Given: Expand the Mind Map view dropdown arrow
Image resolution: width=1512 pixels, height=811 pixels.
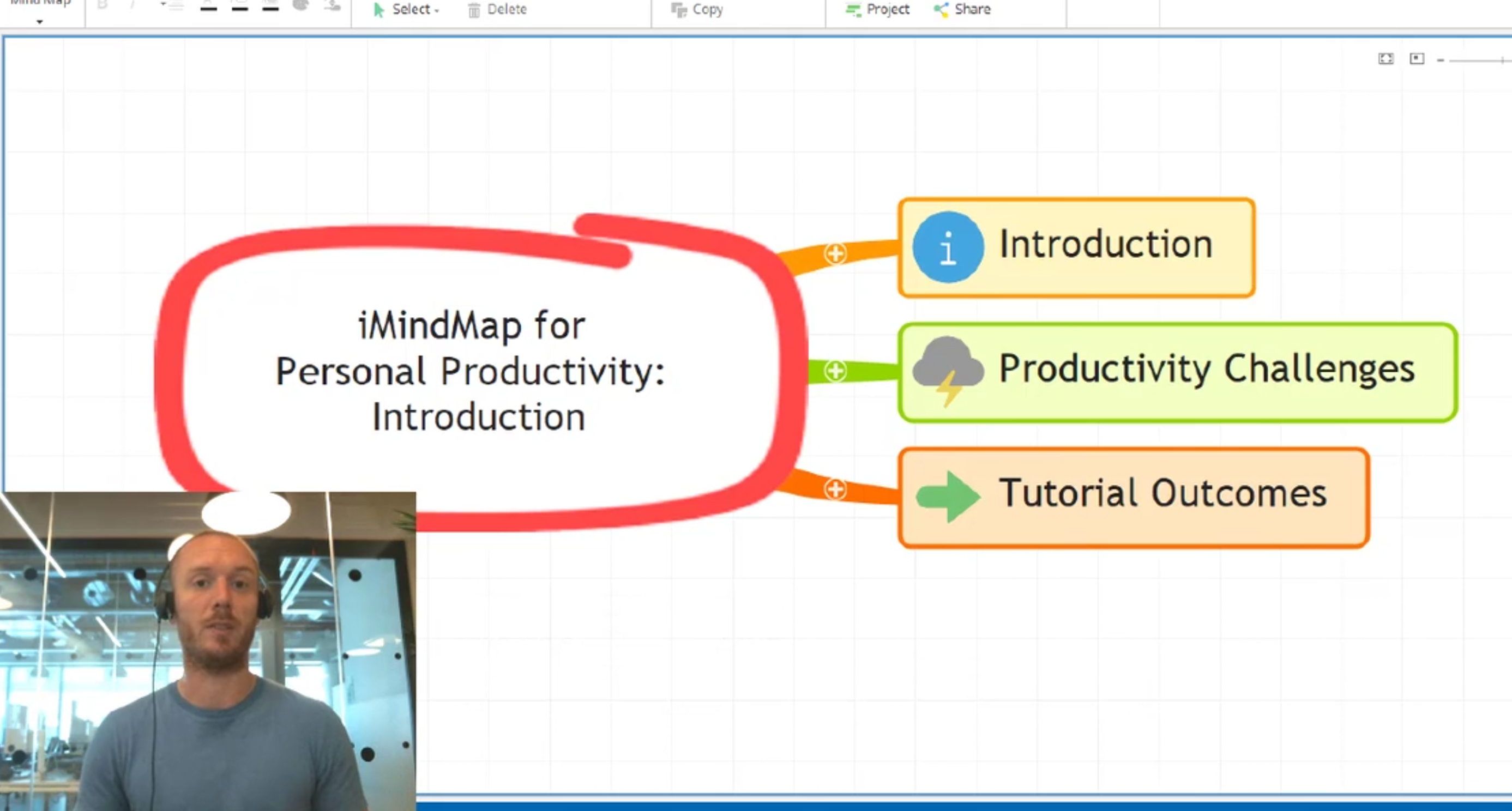Looking at the screenshot, I should coord(39,22).
